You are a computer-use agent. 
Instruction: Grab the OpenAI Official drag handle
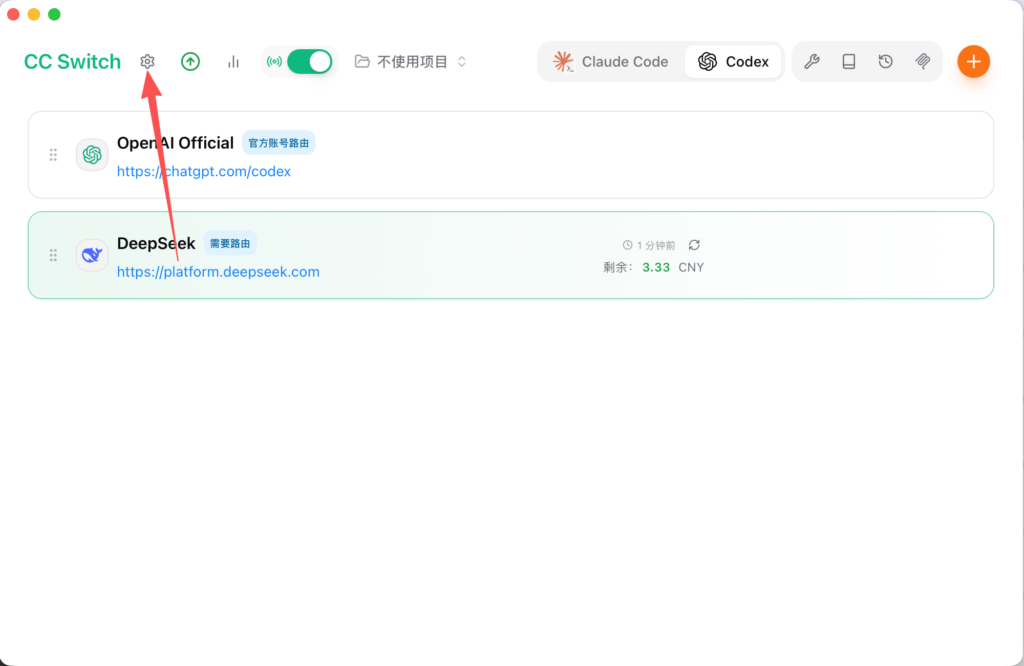point(54,155)
